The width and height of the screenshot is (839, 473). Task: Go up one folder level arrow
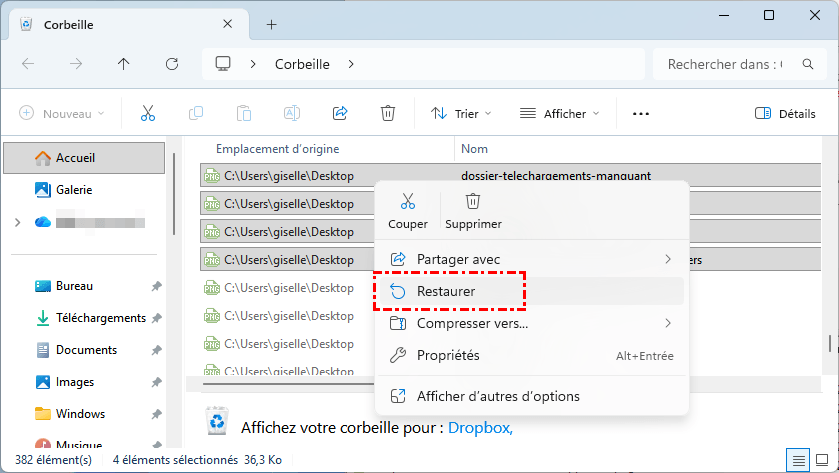coord(123,64)
